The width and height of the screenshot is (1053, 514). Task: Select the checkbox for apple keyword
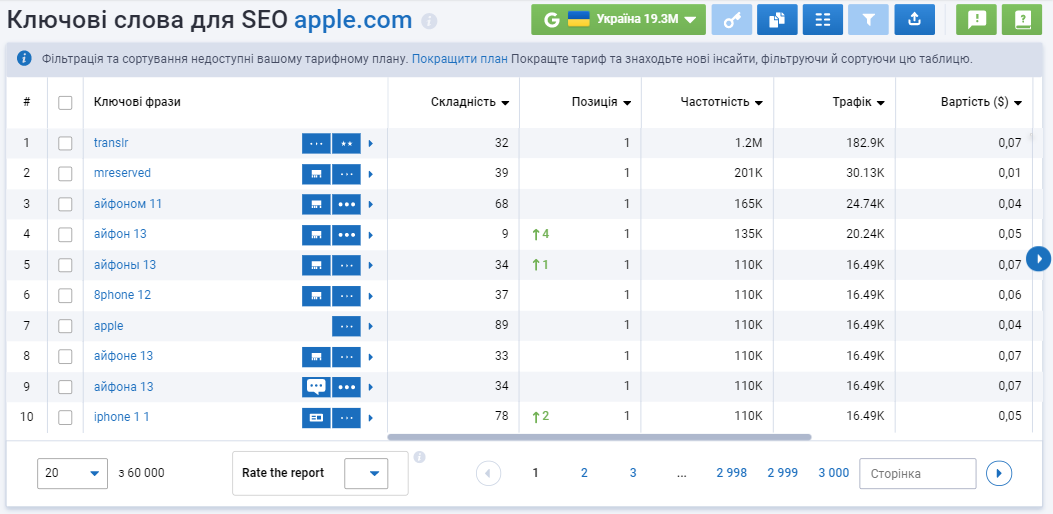pos(65,326)
